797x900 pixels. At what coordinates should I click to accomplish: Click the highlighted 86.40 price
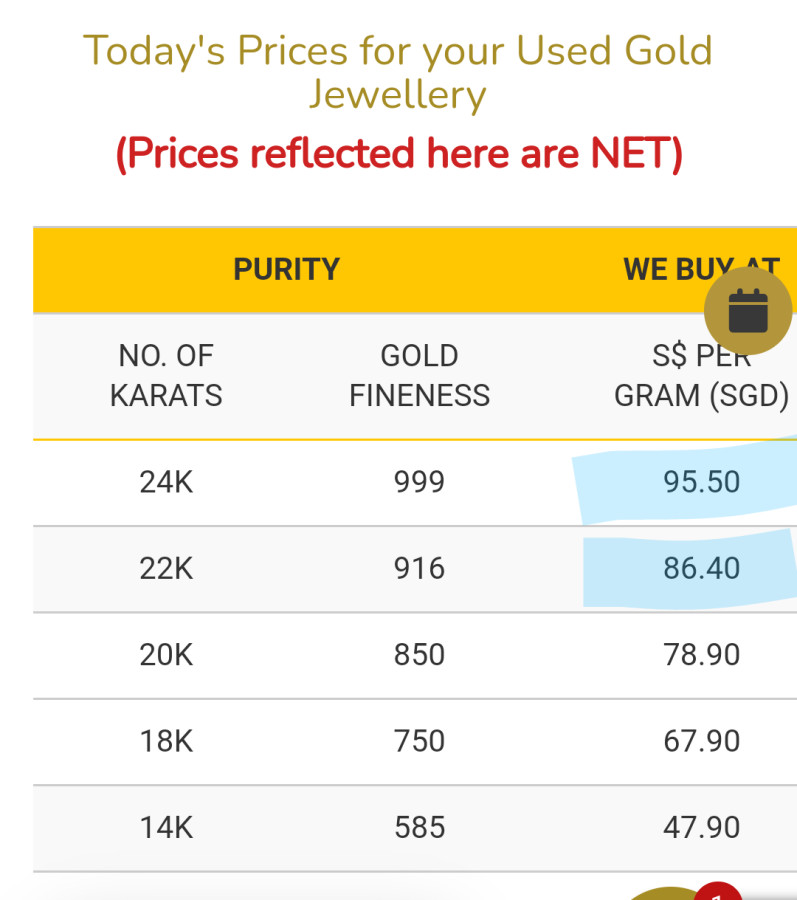(x=701, y=569)
